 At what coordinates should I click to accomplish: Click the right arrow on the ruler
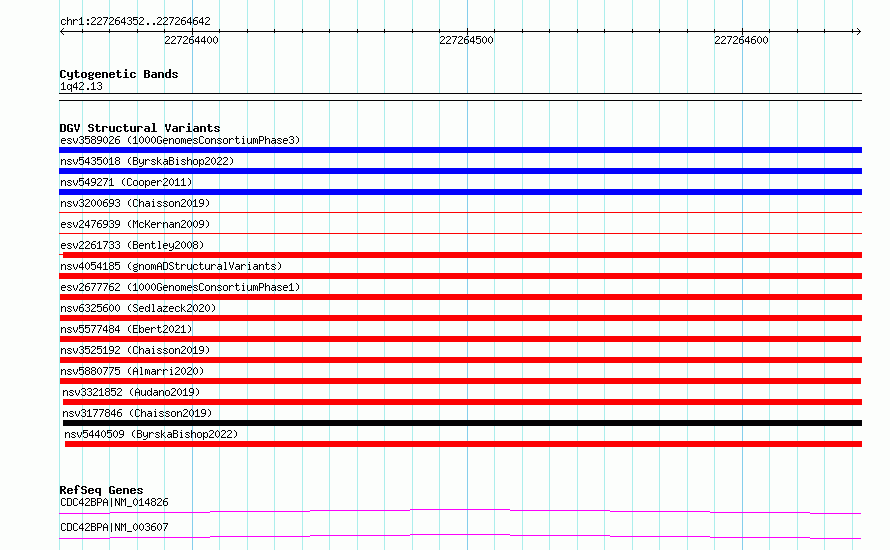click(858, 32)
